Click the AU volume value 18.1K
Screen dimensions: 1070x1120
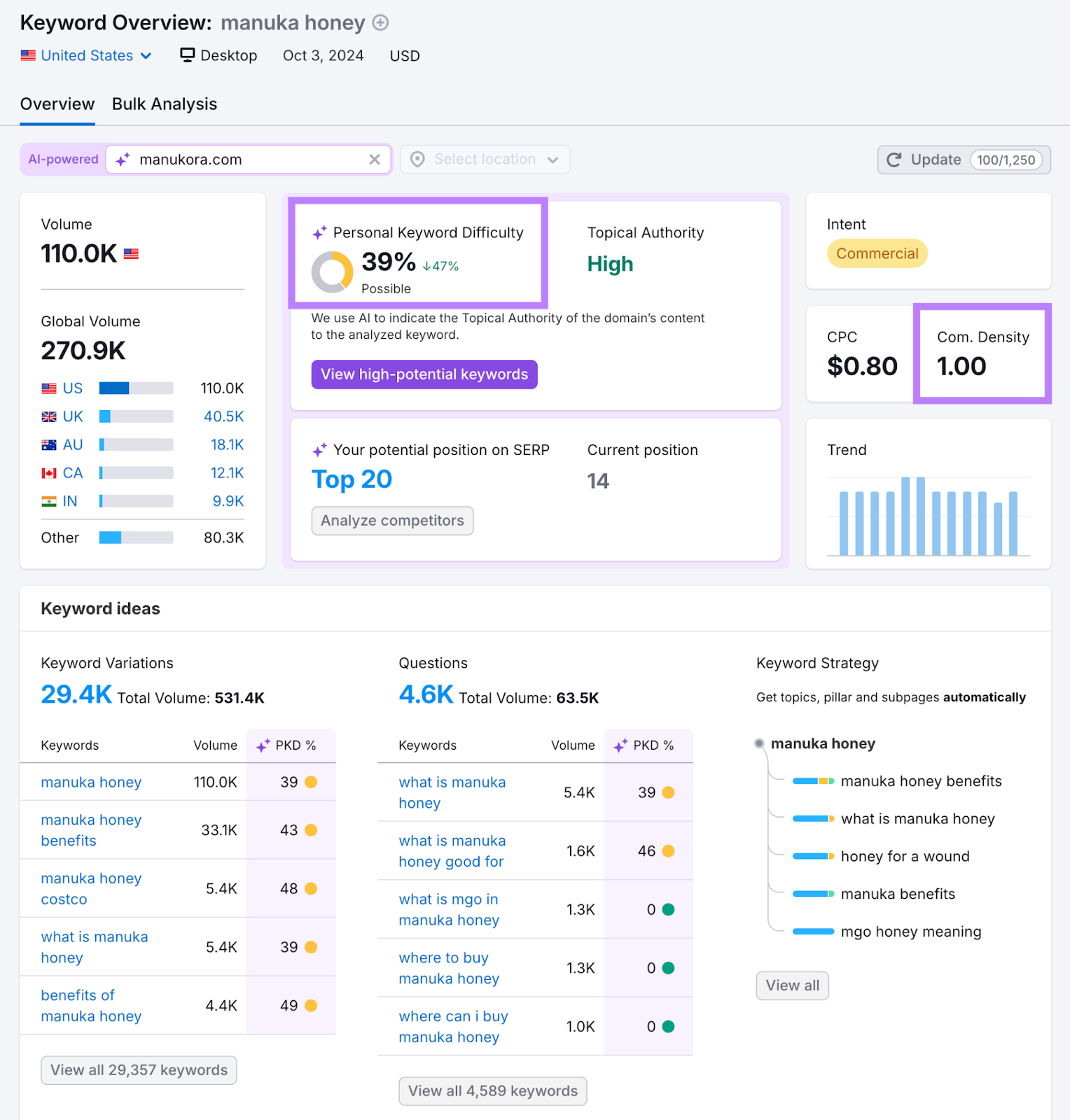227,444
